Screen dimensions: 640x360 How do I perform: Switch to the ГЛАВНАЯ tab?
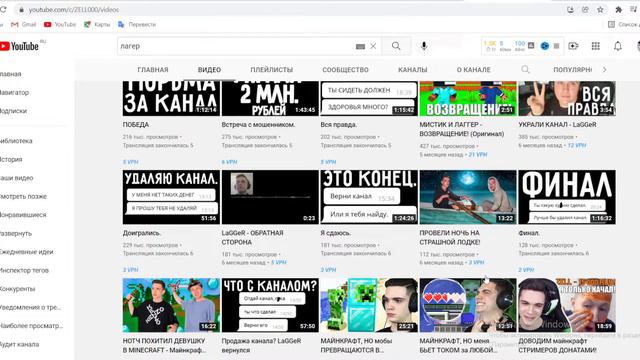153,70
